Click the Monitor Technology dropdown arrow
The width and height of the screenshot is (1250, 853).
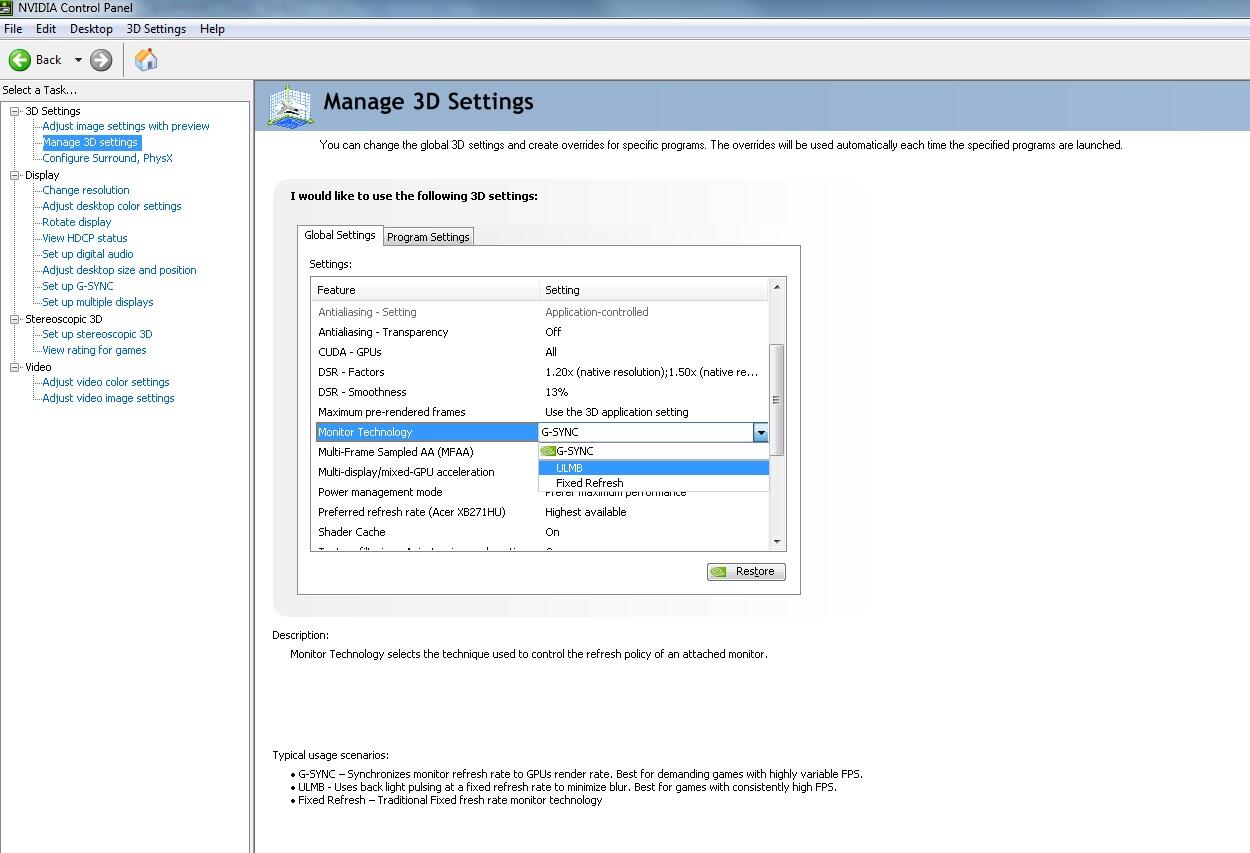[761, 432]
